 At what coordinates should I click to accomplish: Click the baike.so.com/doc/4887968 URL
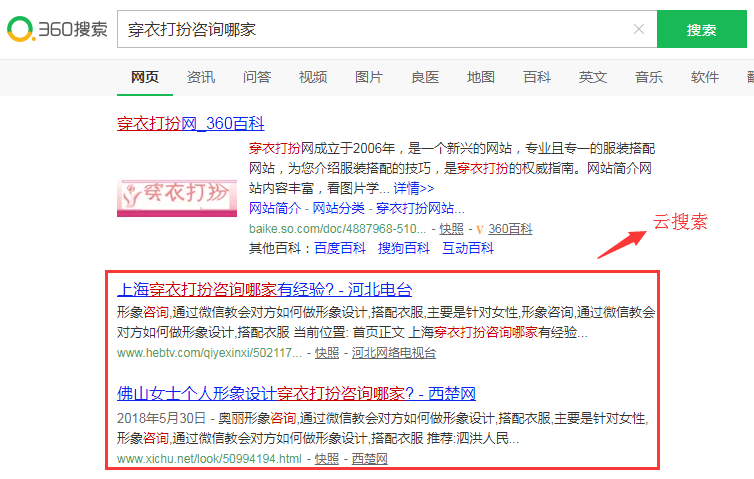(x=337, y=229)
